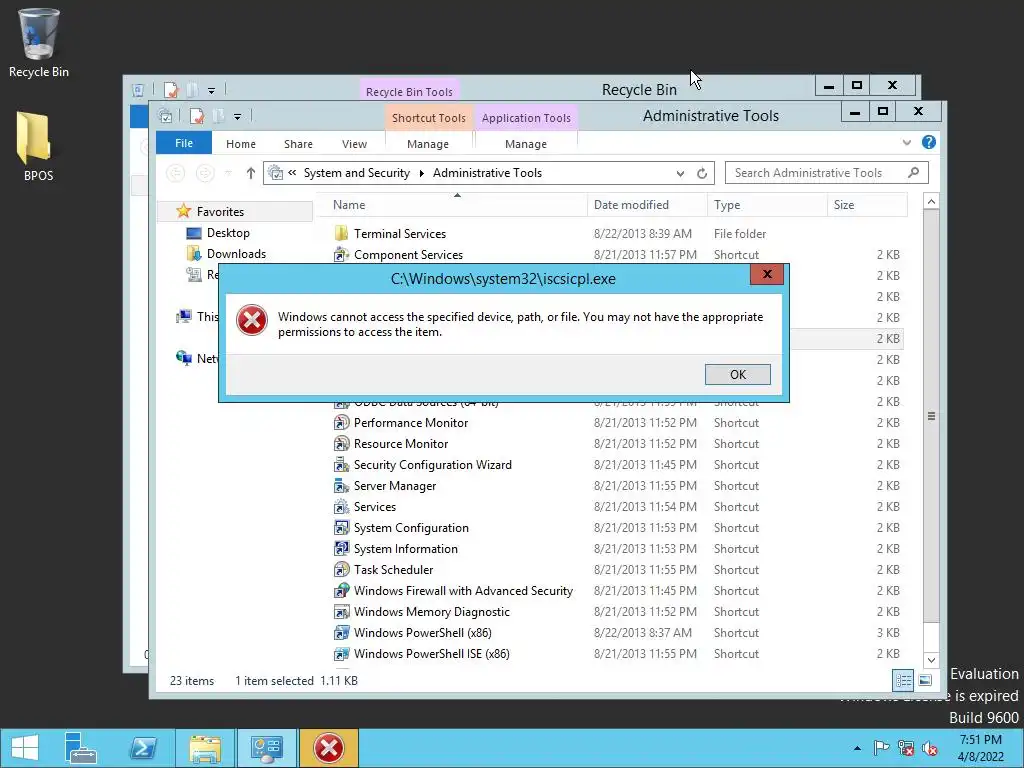Customize Quick Access Toolbar dropdown in Recycle Bin window
Screen dimensions: 1024x768
click(211, 91)
